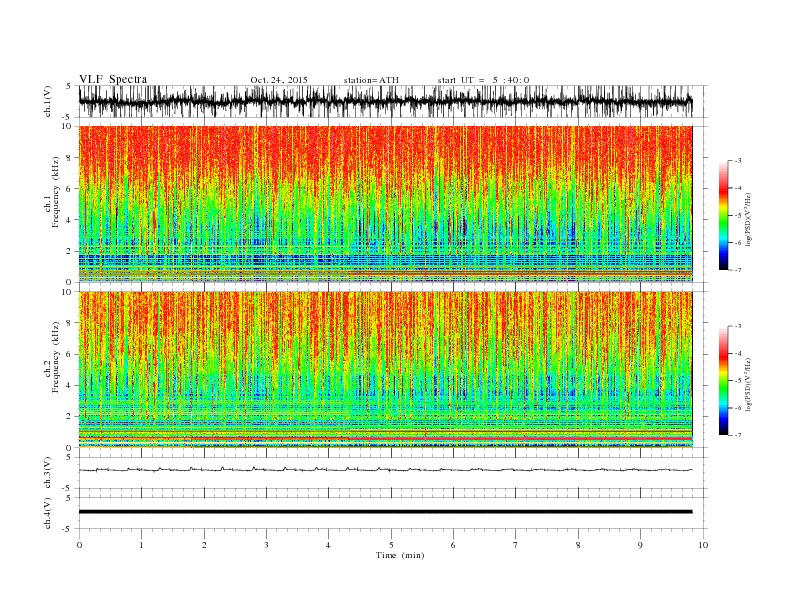Image resolution: width=792 pixels, height=612 pixels.
Task: Click the "Time (min)" x-axis label
Action: (x=400, y=555)
